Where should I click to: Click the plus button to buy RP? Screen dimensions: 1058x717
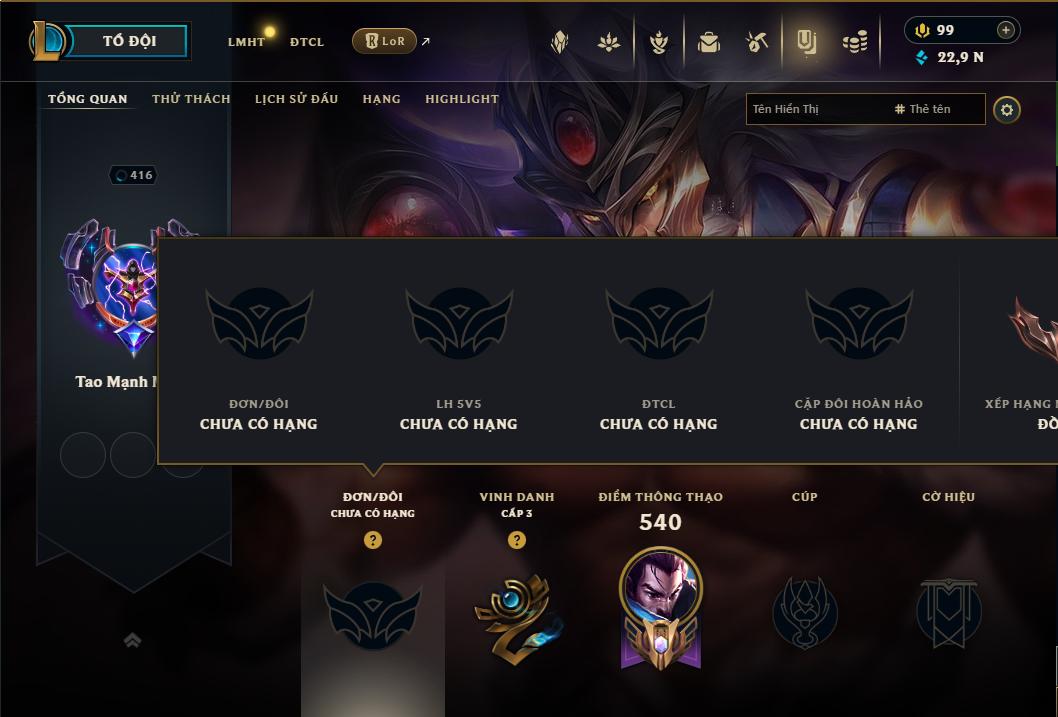(x=1005, y=30)
